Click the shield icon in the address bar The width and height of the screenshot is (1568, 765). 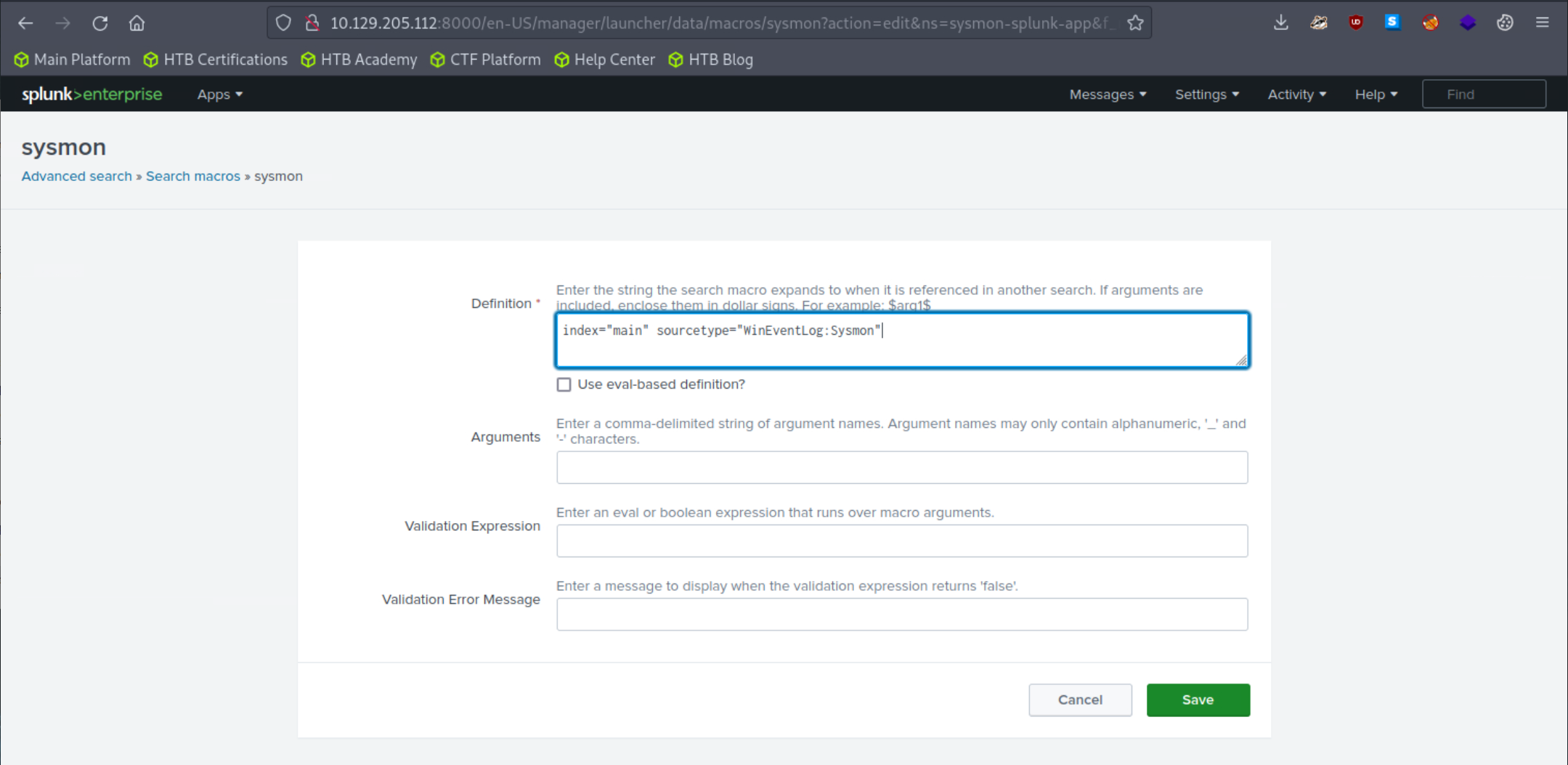283,23
